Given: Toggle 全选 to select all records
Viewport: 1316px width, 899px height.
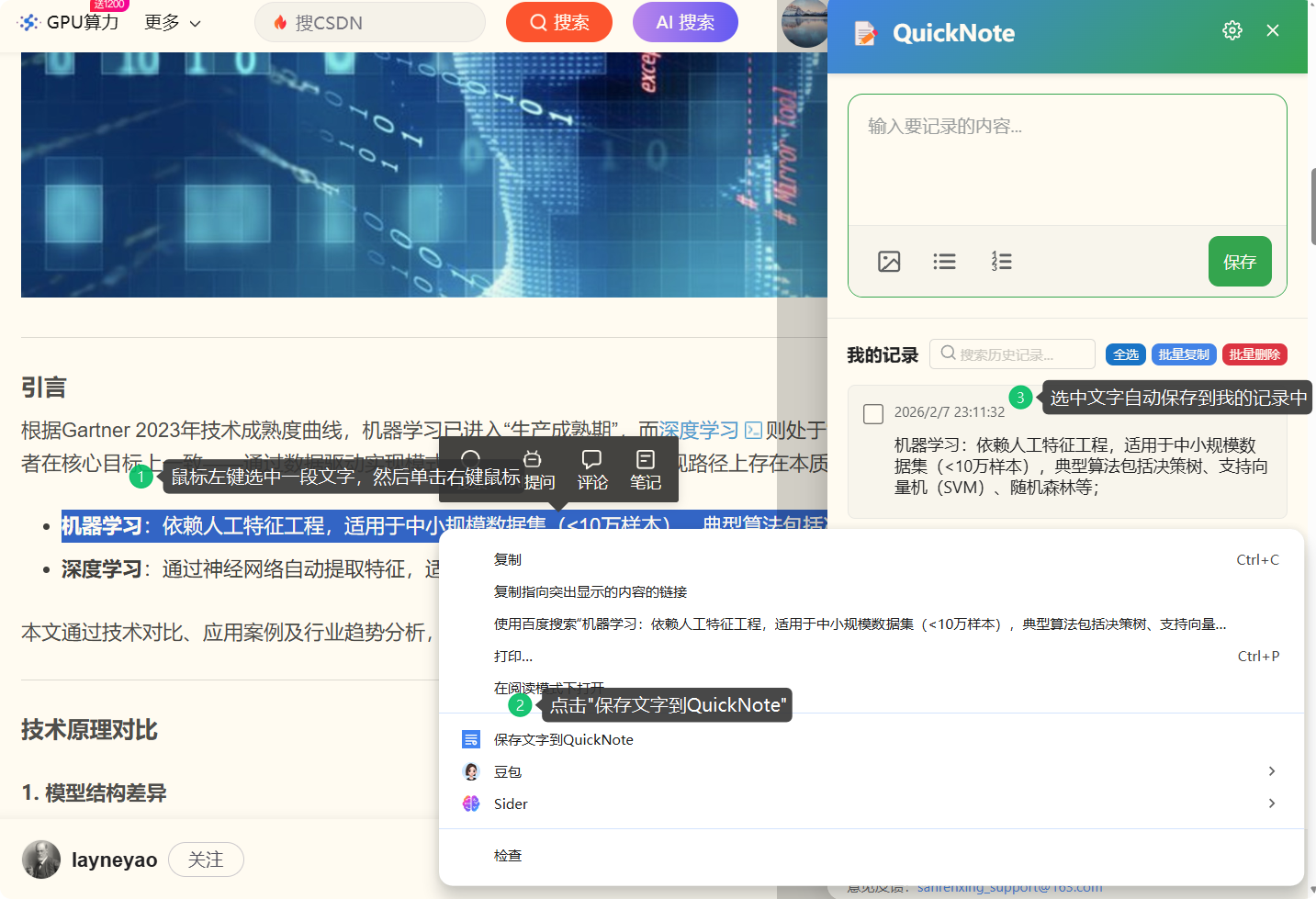Looking at the screenshot, I should [1125, 354].
